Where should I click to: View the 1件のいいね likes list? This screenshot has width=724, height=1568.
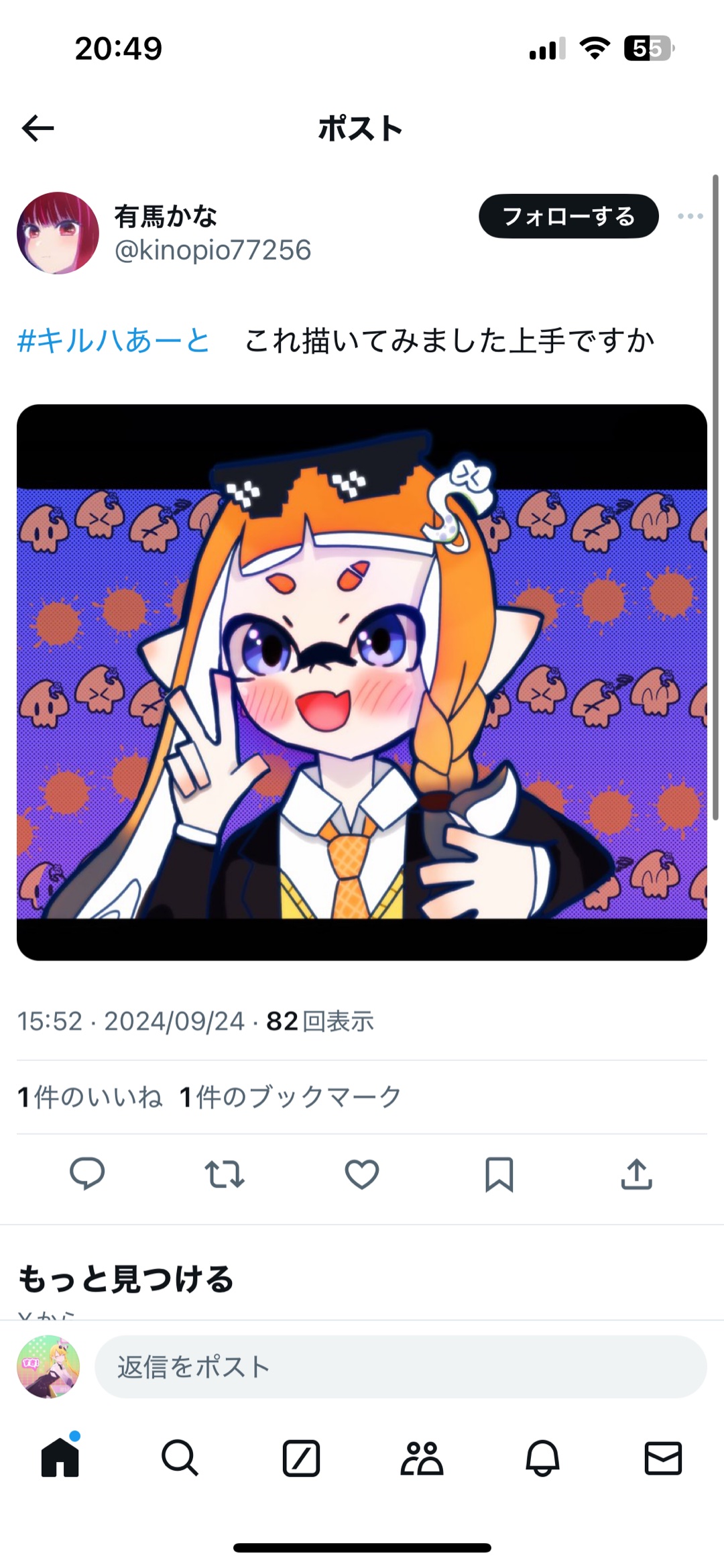[90, 1097]
